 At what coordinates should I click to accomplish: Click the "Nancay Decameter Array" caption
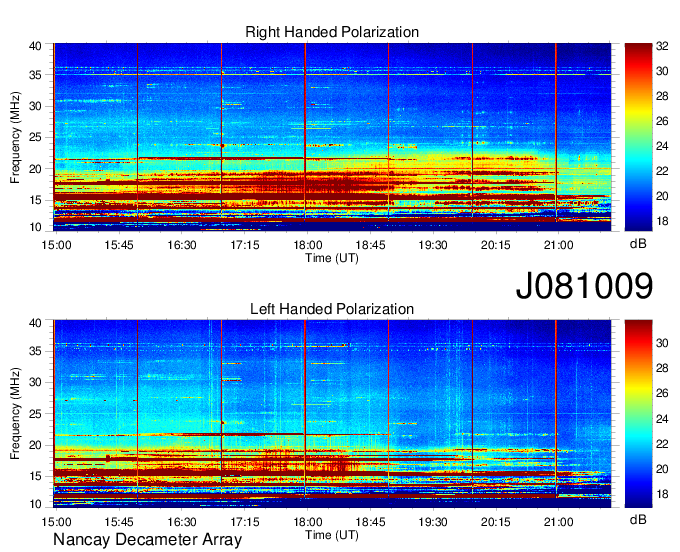[147, 540]
